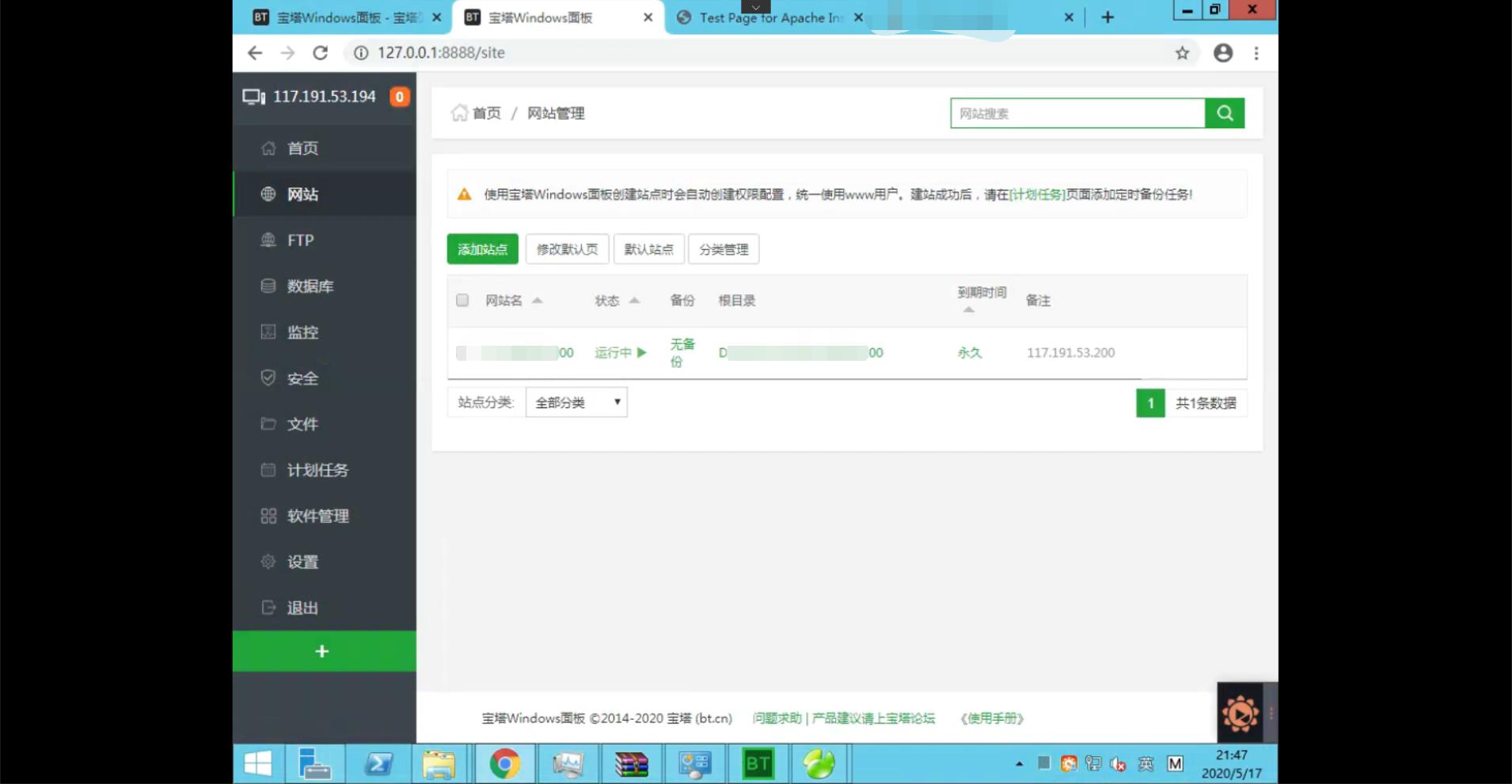
Task: Close the Test Page for Apache tab
Action: coord(858,17)
